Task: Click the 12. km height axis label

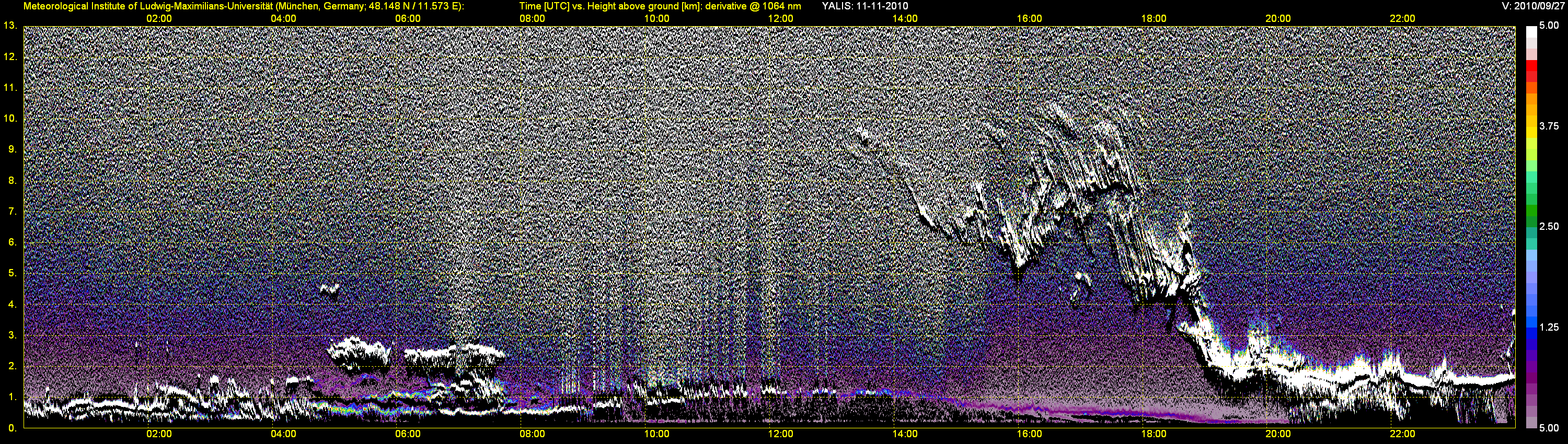Action: 10,56
